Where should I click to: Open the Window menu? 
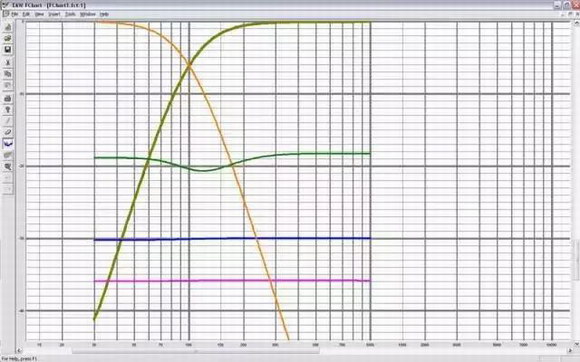(88, 14)
